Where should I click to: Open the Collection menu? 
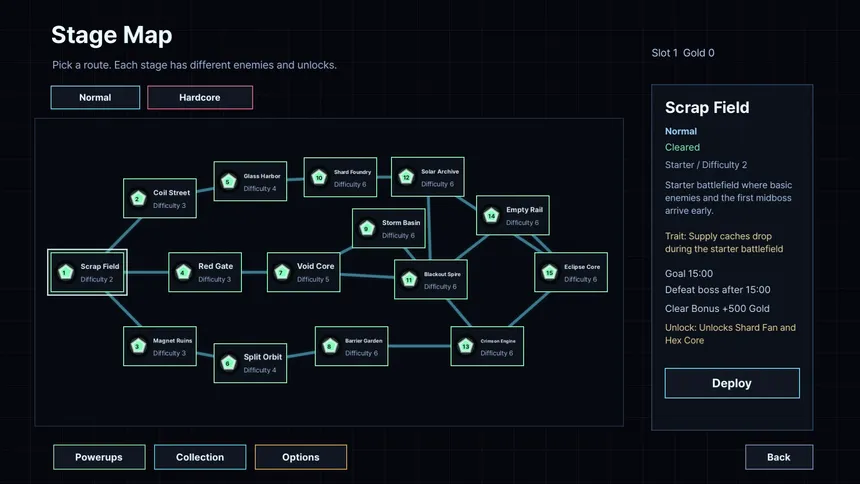pyautogui.click(x=200, y=457)
